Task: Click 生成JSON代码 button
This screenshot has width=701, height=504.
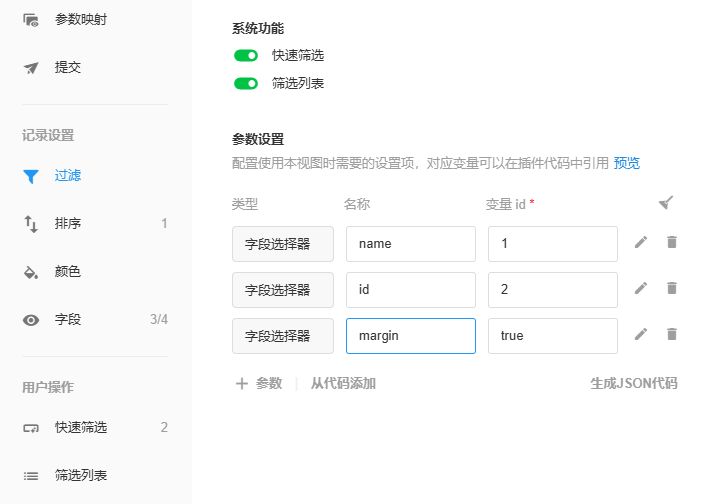Action: 634,384
